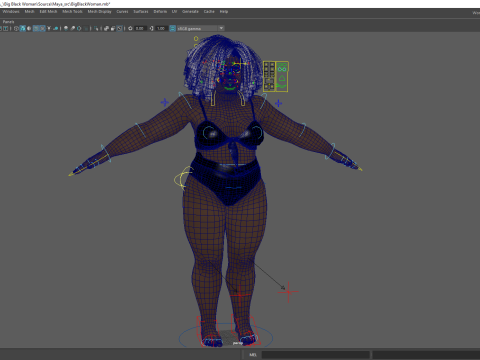Open the Curves menu
Screen dimensions: 480x360
click(x=122, y=11)
